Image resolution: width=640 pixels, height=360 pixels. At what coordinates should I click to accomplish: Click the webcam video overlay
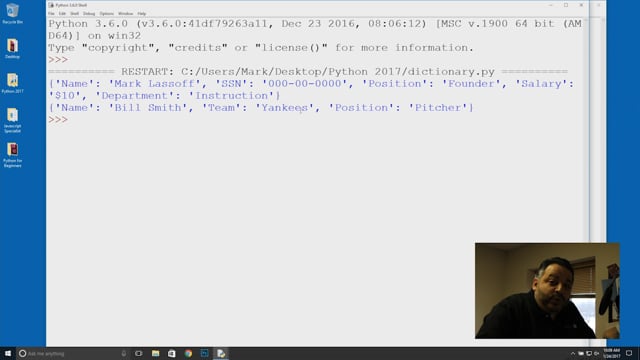pos(547,291)
